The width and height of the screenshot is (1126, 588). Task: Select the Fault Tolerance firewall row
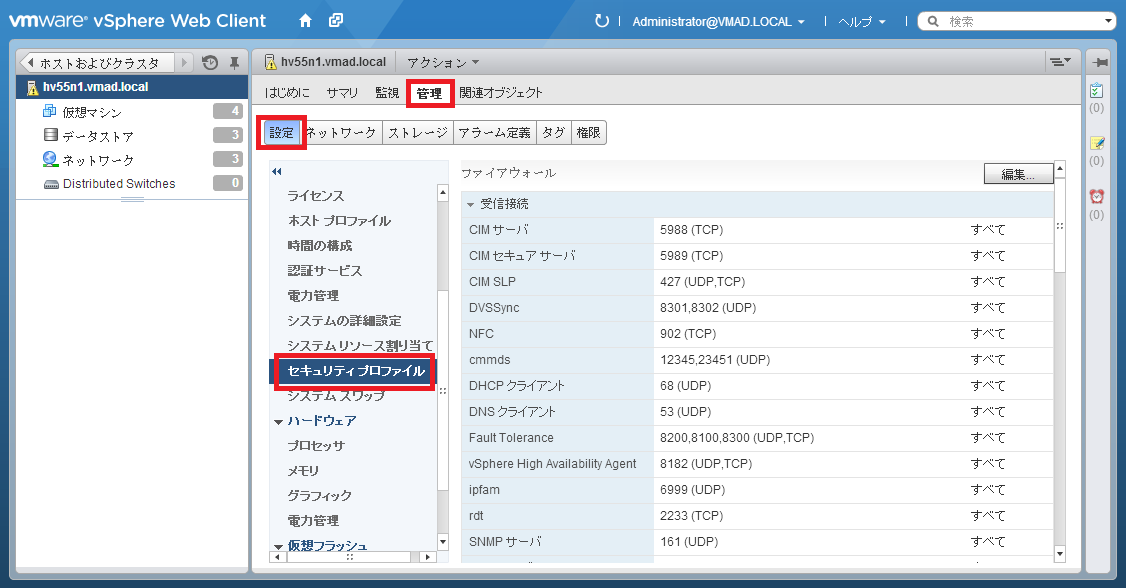click(757, 438)
